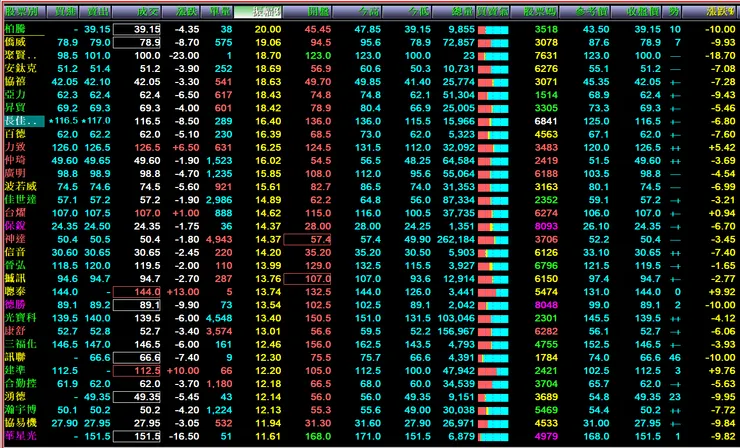The image size is (740, 448).
Task: Select the 訊聯 stock name
Action: [x=15, y=357]
